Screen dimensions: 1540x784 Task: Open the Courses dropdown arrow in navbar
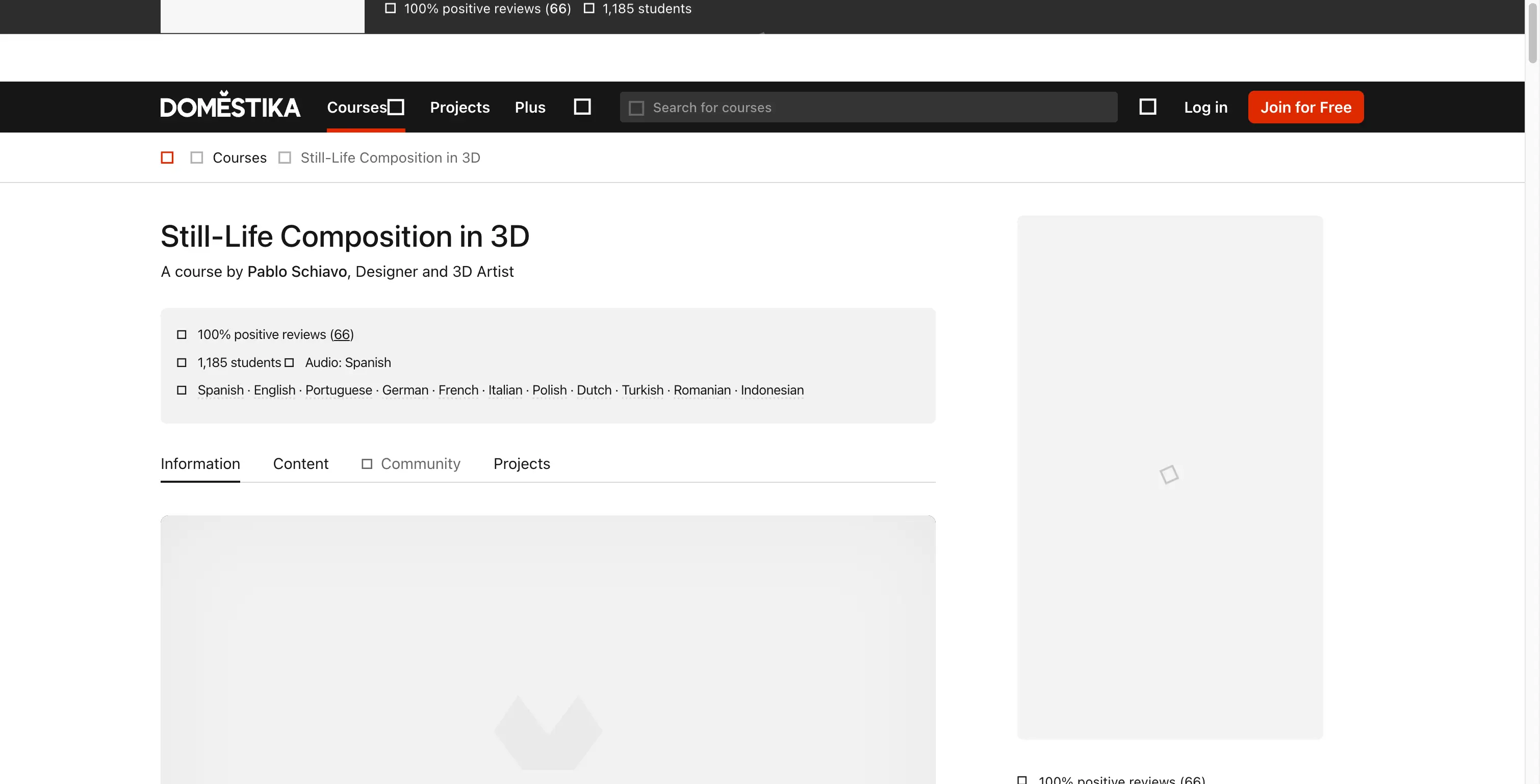coord(396,107)
